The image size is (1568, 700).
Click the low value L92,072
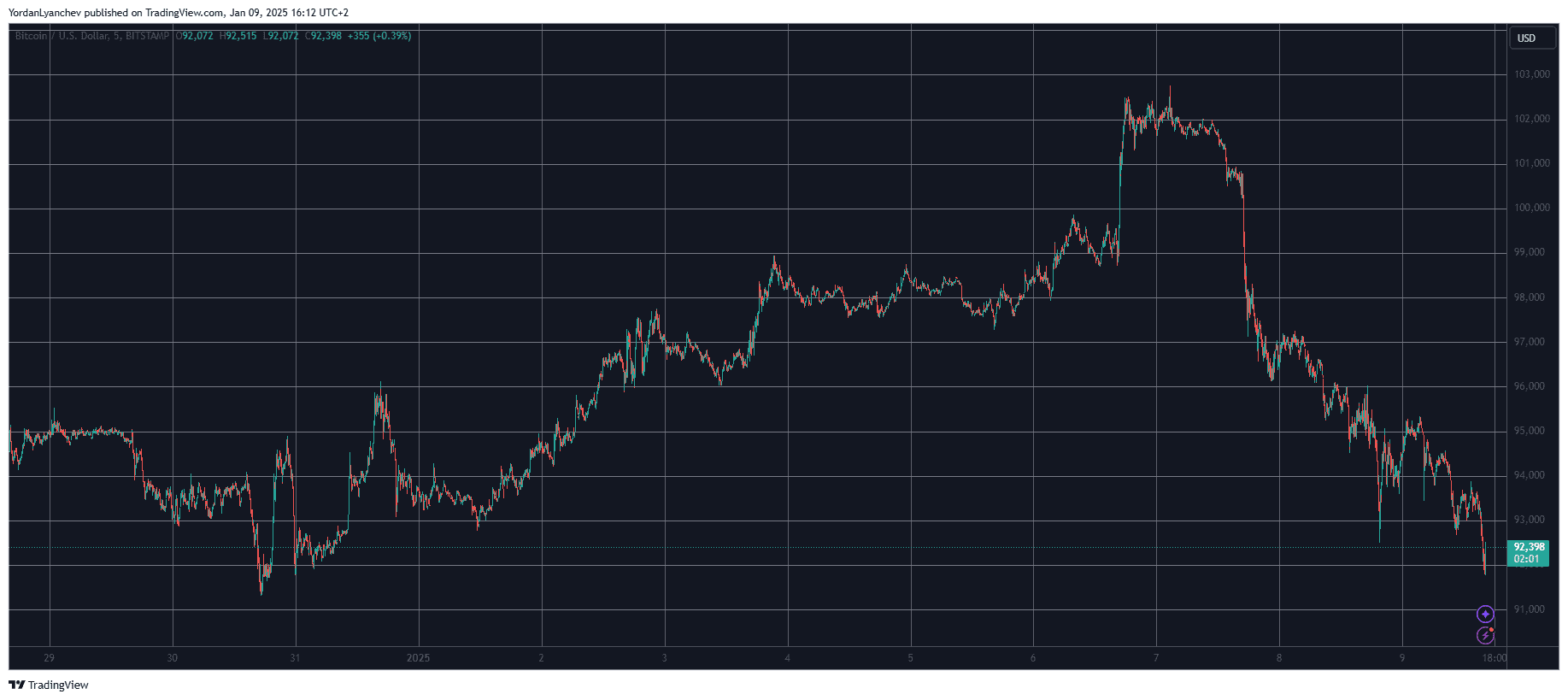point(281,36)
